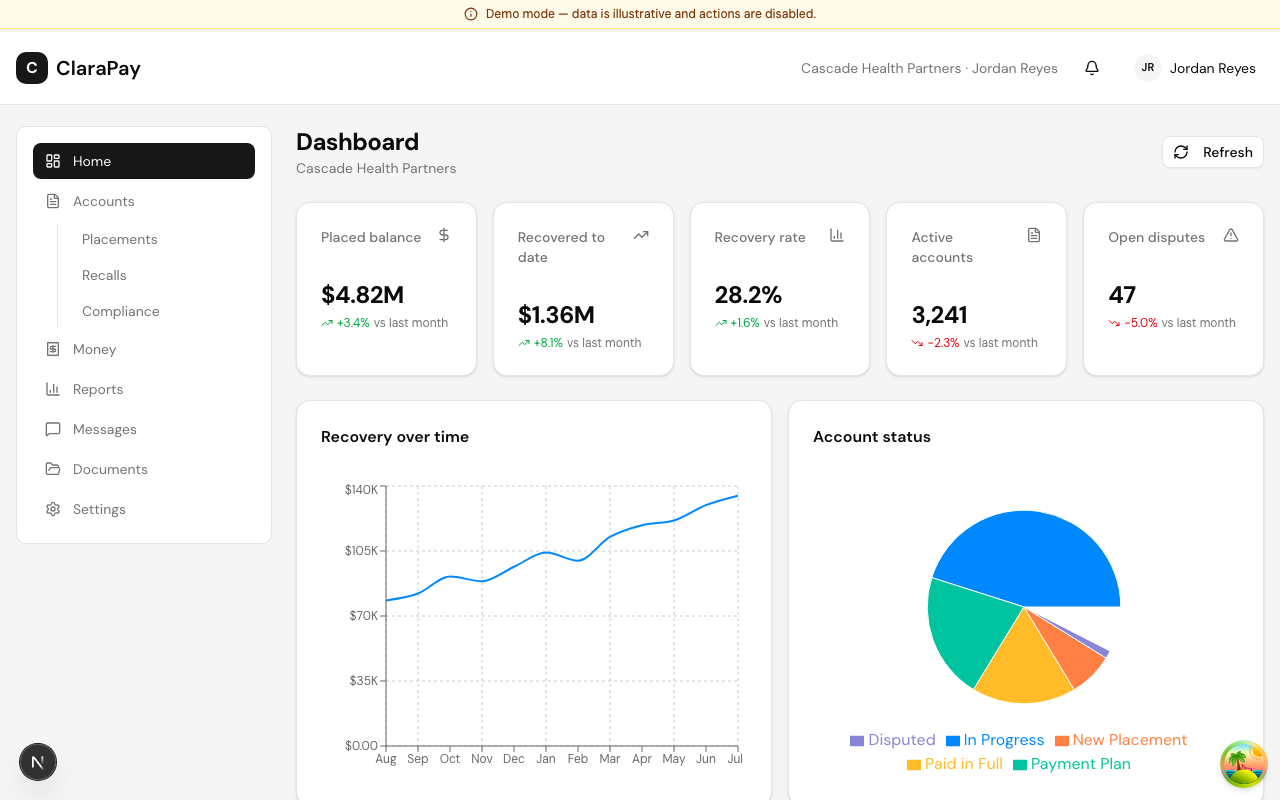Click the Account status heading
The width and height of the screenshot is (1280, 800).
[872, 437]
